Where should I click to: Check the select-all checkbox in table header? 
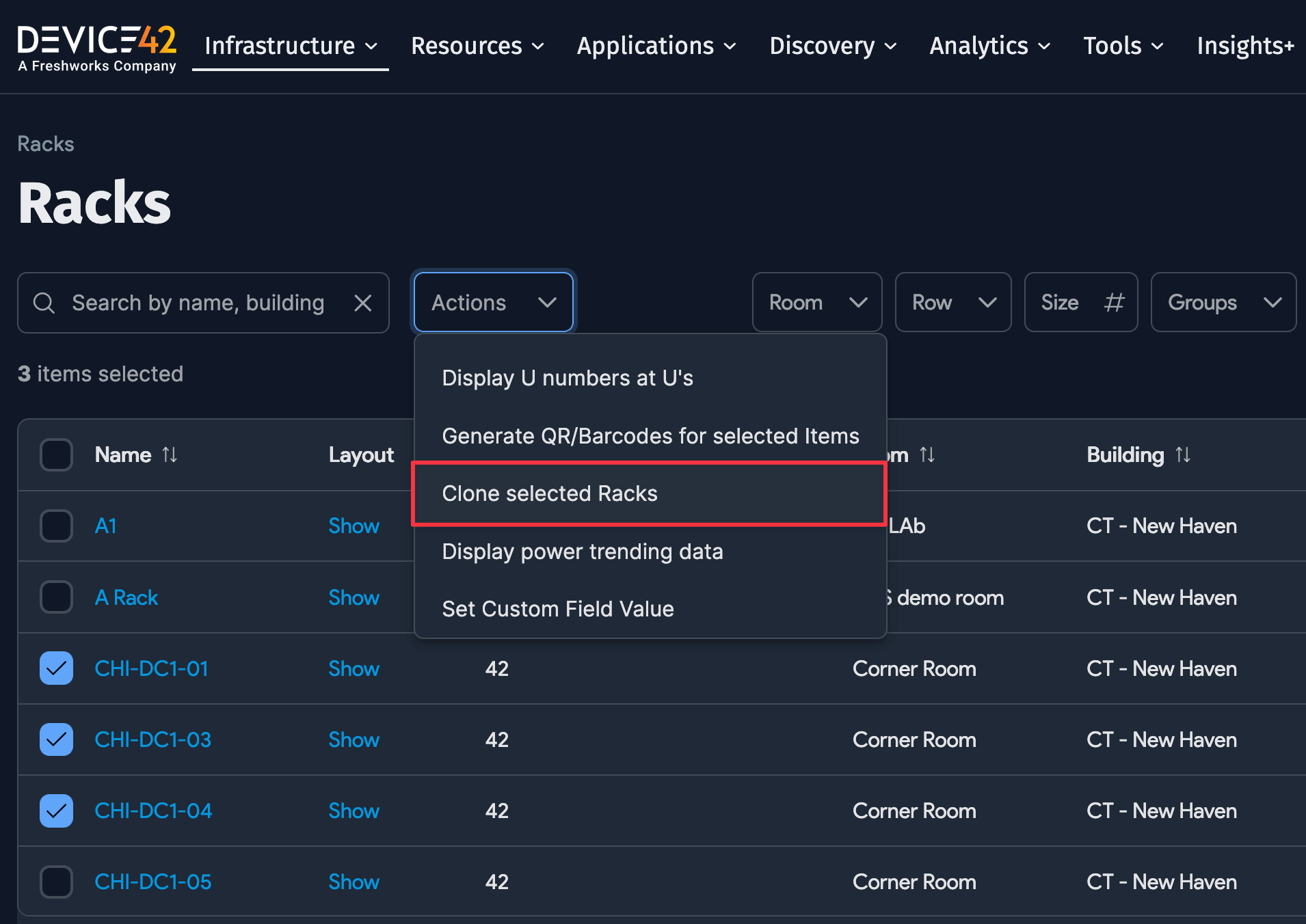(x=56, y=454)
